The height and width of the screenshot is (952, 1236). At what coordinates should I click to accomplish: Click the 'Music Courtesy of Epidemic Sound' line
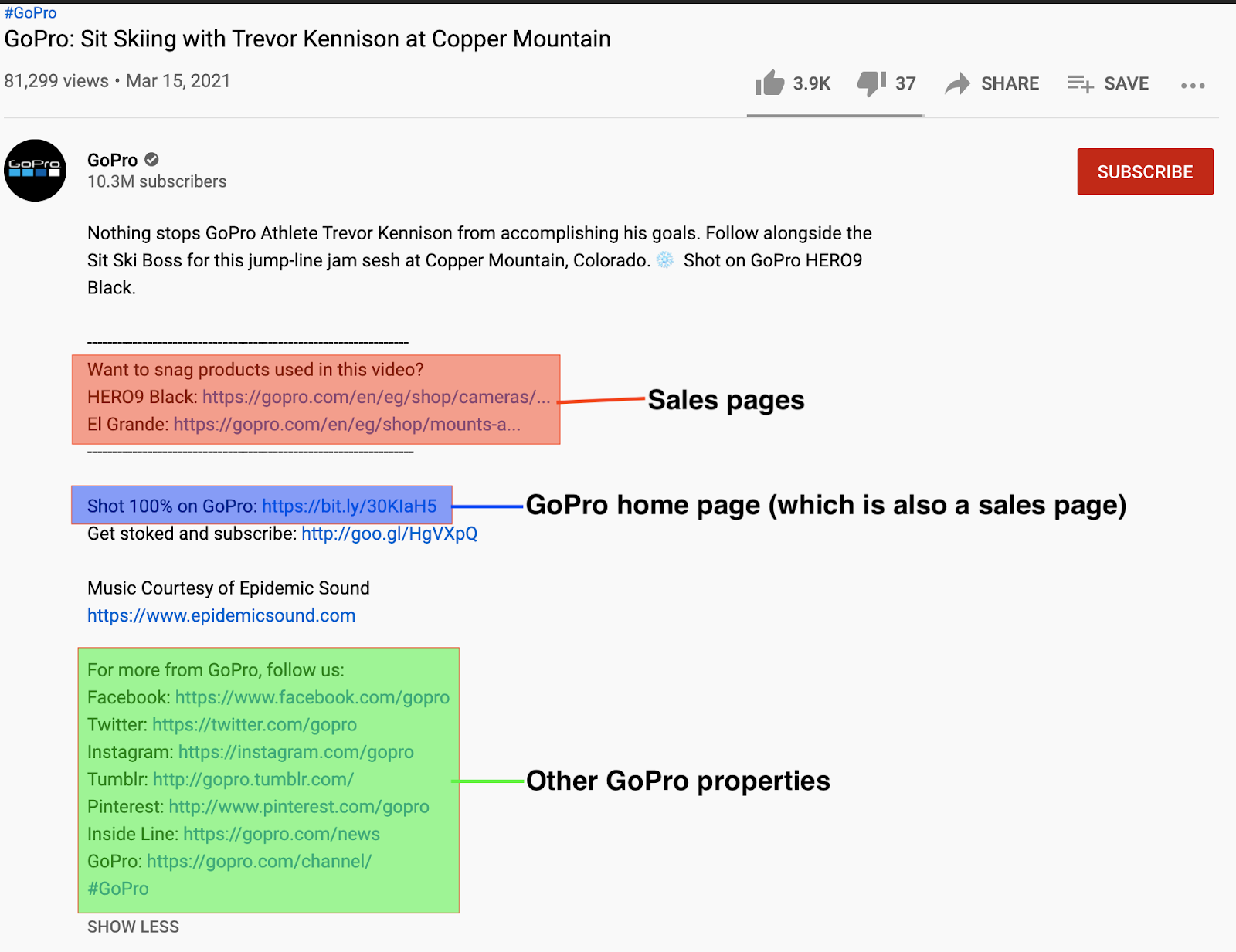[229, 588]
